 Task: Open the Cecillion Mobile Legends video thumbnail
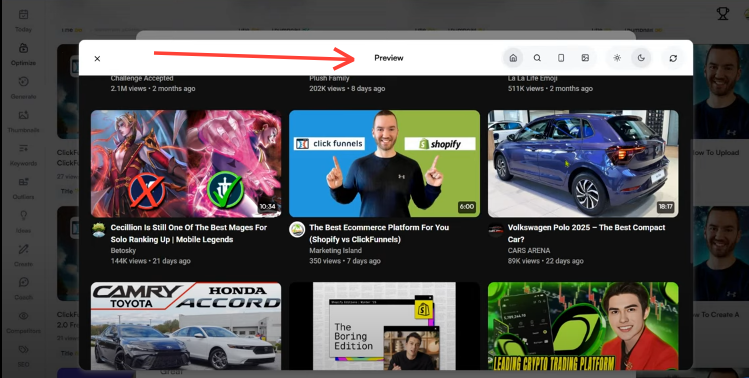point(186,163)
